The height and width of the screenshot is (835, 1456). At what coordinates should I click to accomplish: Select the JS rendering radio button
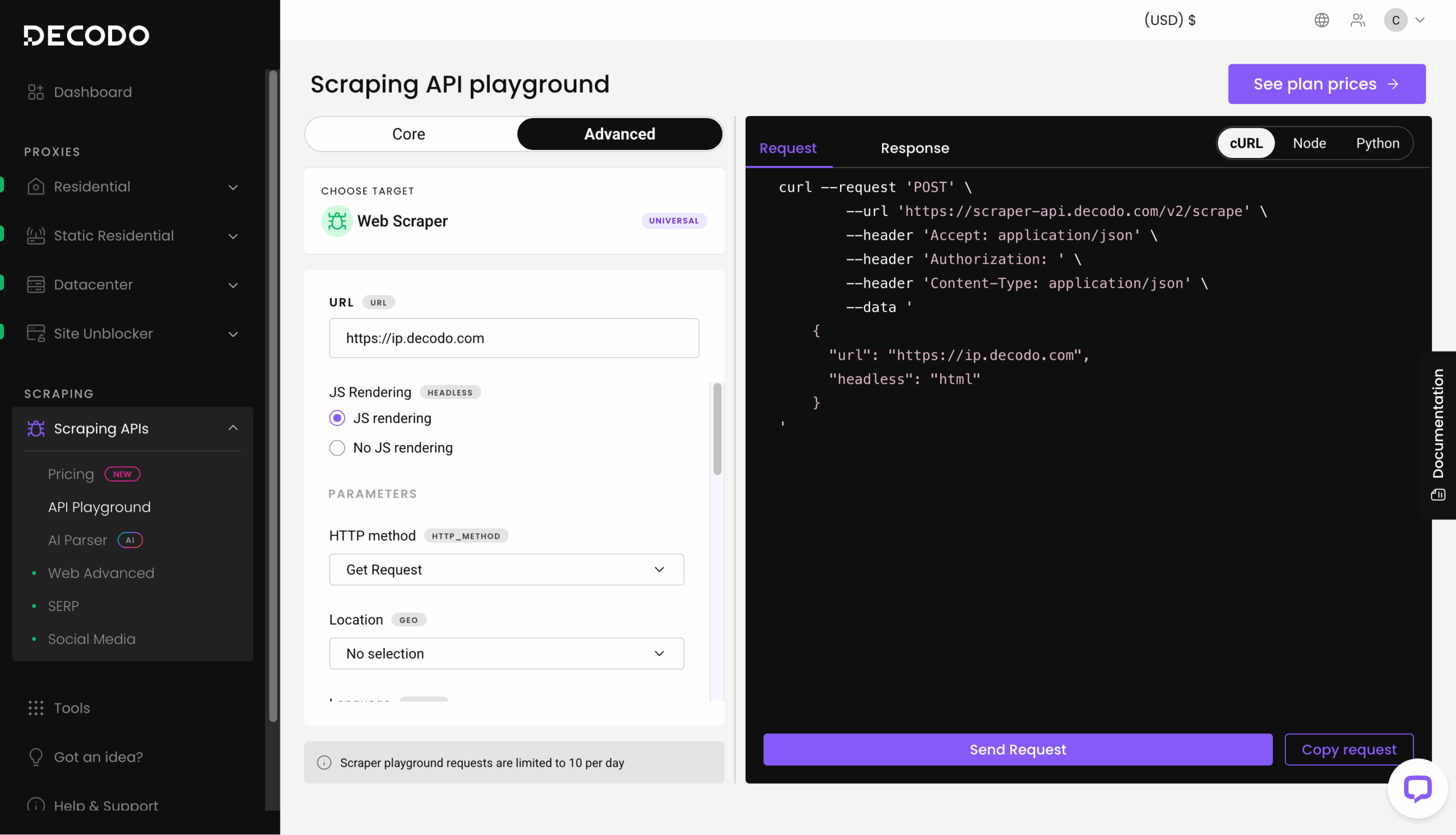point(337,418)
